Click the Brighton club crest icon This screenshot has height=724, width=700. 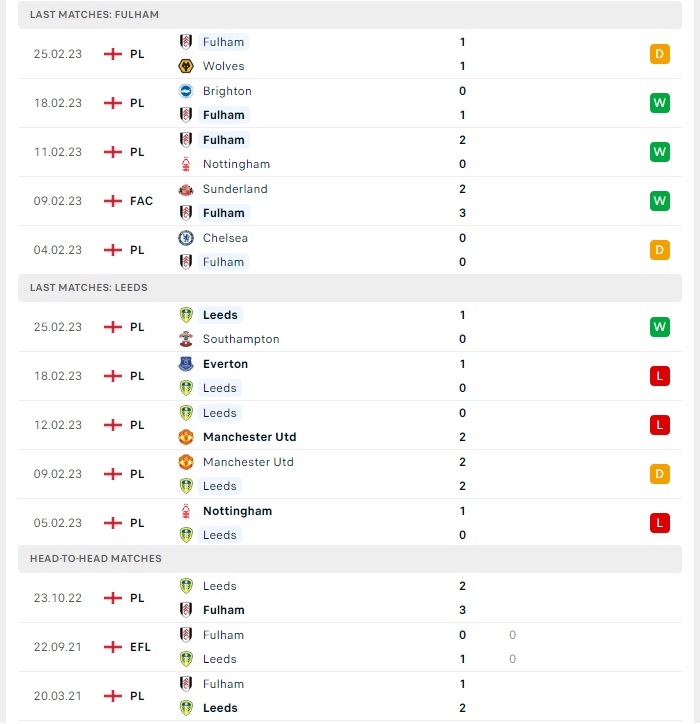coord(186,91)
